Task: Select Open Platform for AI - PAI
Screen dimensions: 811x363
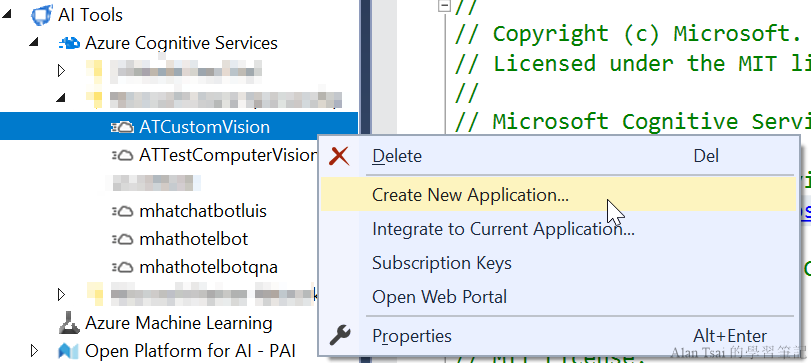Action: coord(190,351)
